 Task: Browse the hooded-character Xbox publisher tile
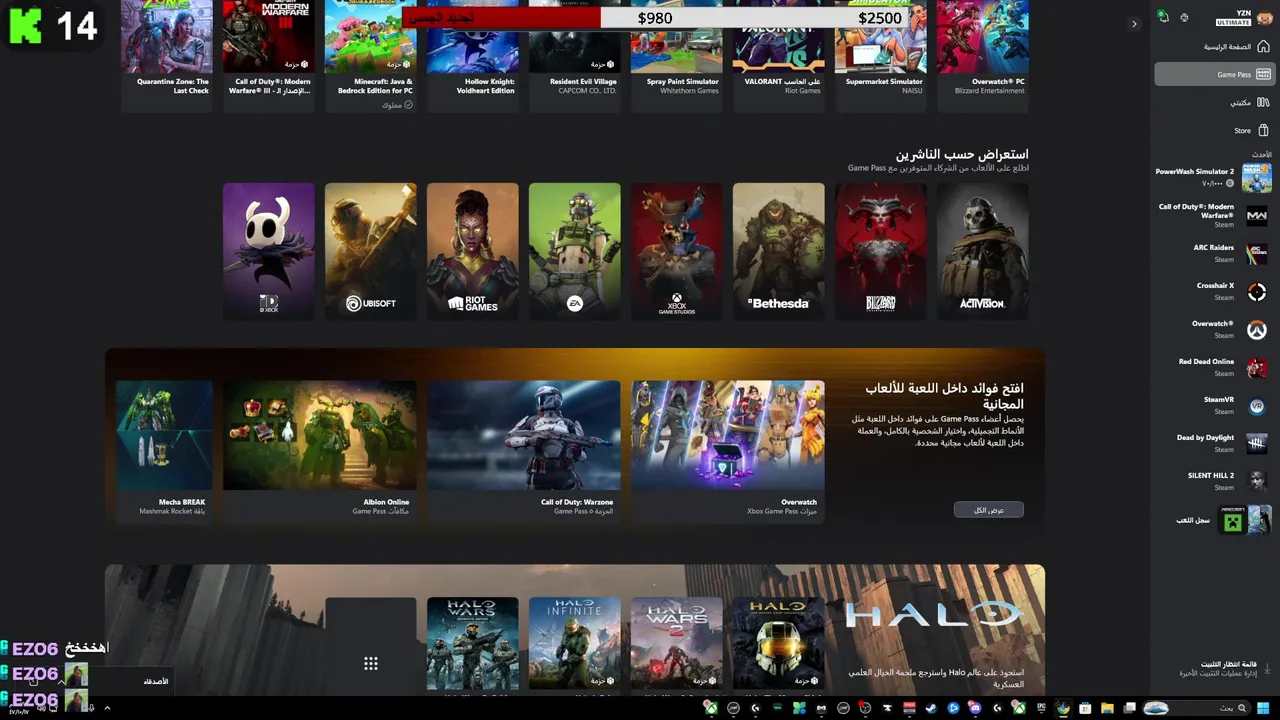[x=268, y=251]
